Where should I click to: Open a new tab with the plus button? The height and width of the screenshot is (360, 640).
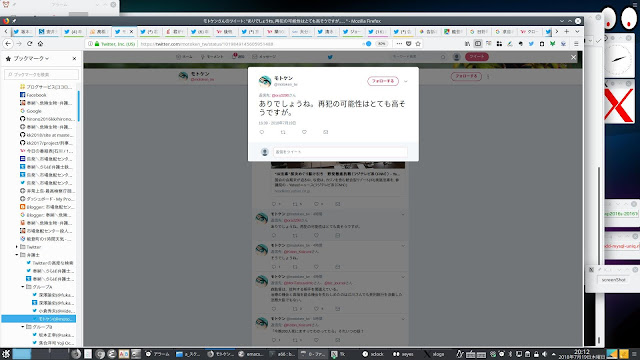(x=567, y=31)
